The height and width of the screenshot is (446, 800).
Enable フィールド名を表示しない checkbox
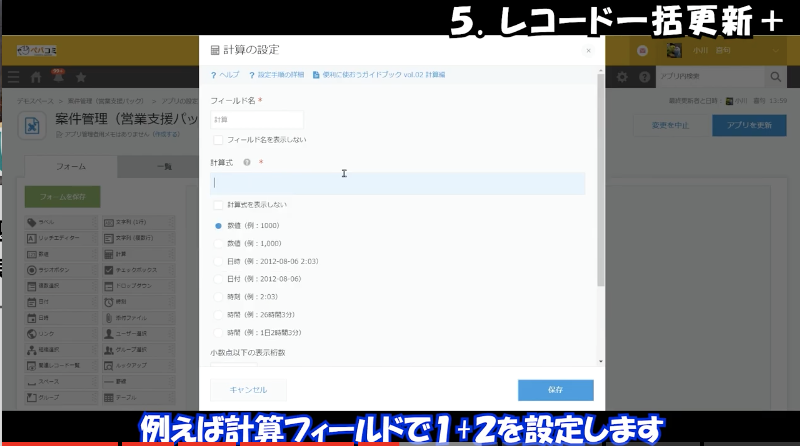click(219, 139)
